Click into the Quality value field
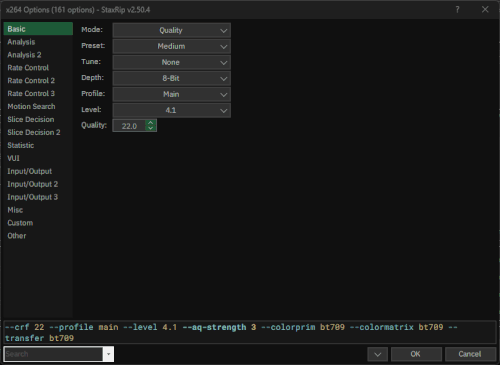 click(x=129, y=126)
